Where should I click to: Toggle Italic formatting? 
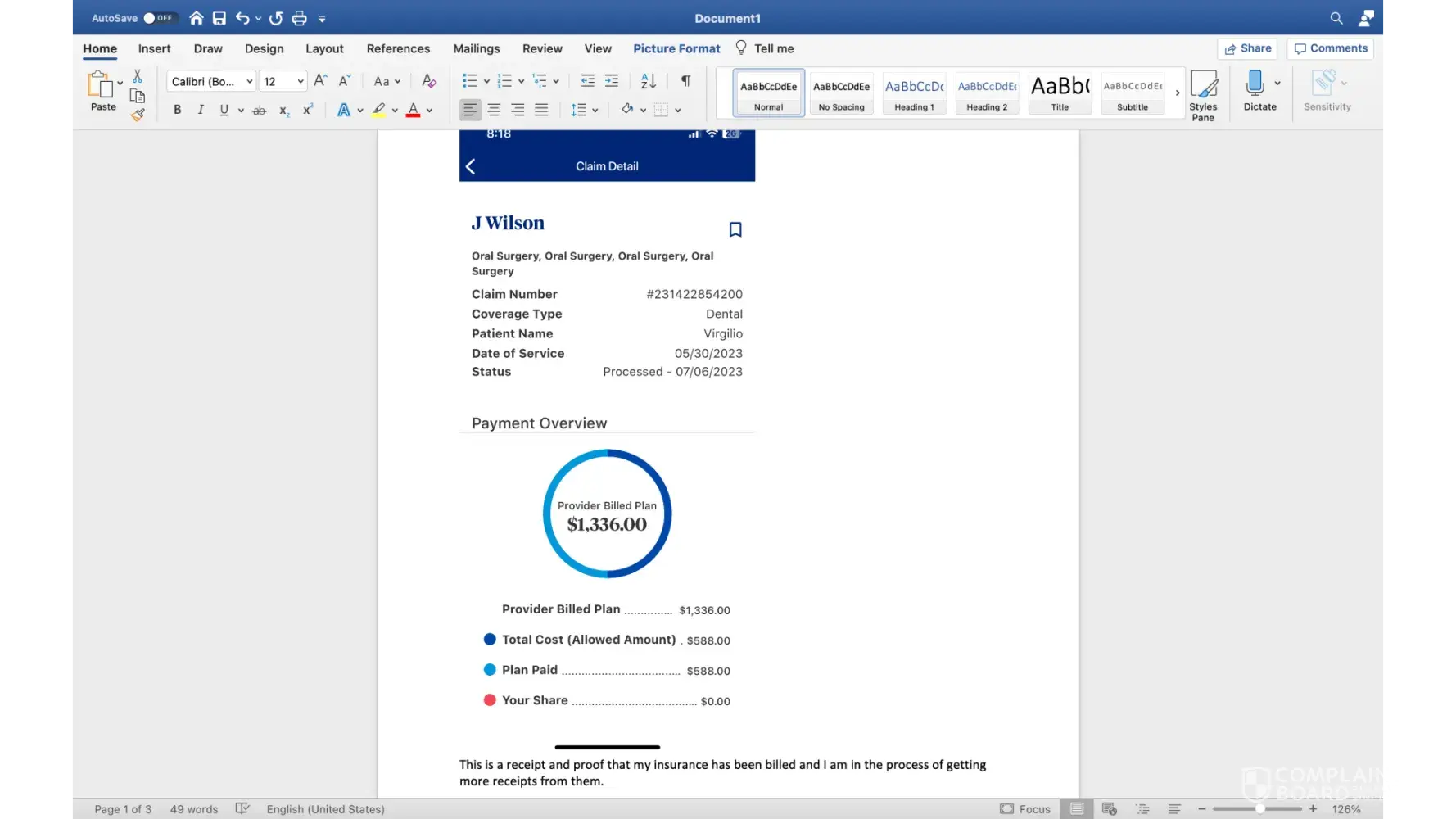click(x=201, y=110)
